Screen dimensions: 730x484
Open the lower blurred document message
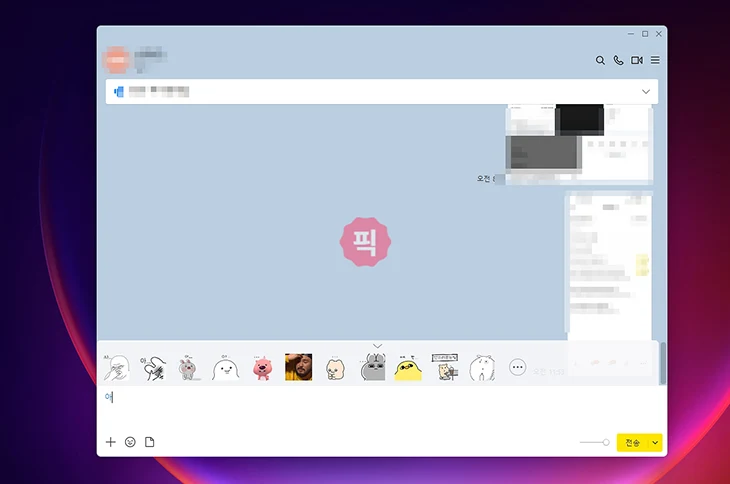click(609, 265)
